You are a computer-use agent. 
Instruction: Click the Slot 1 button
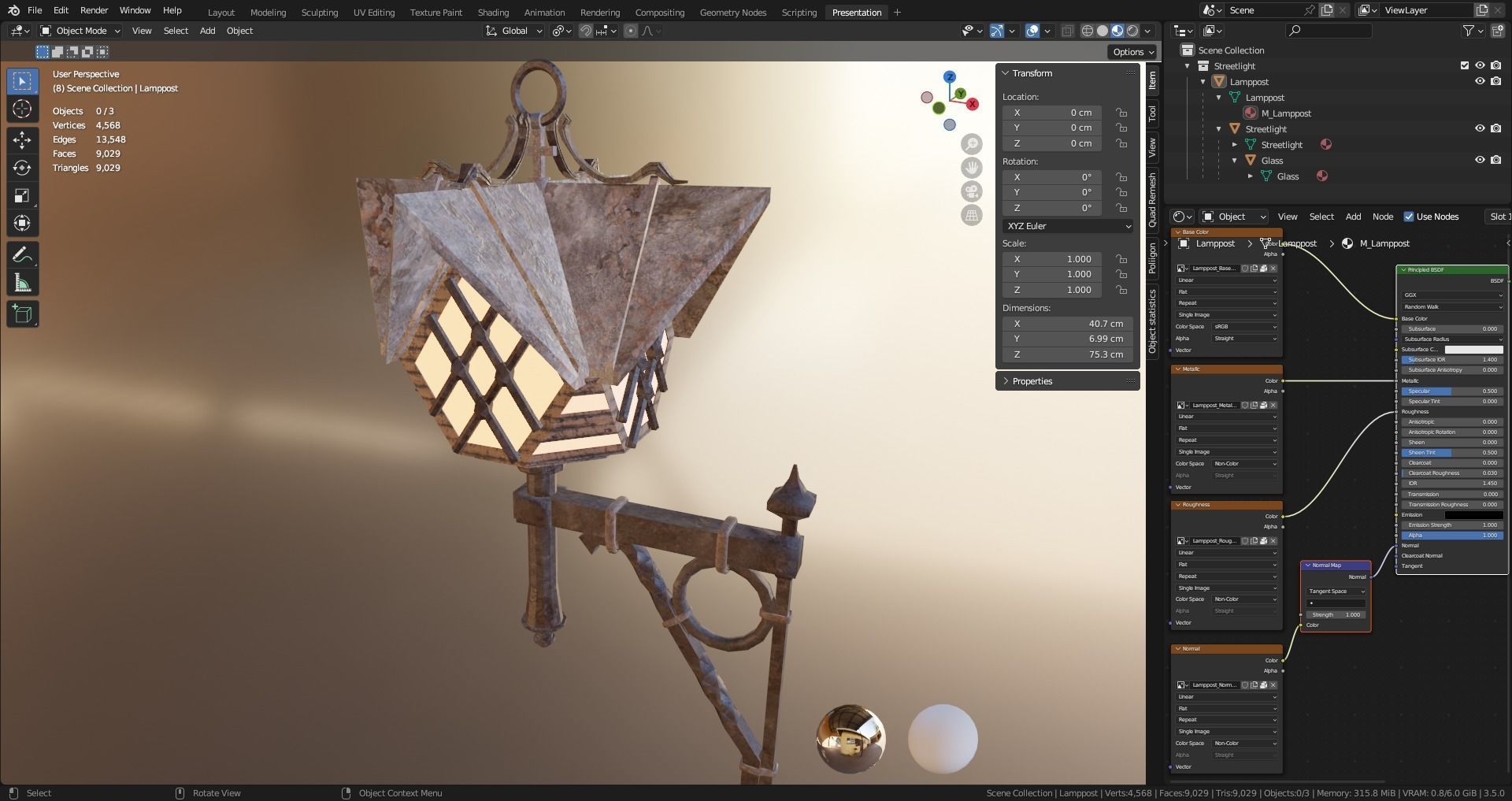coord(1498,217)
